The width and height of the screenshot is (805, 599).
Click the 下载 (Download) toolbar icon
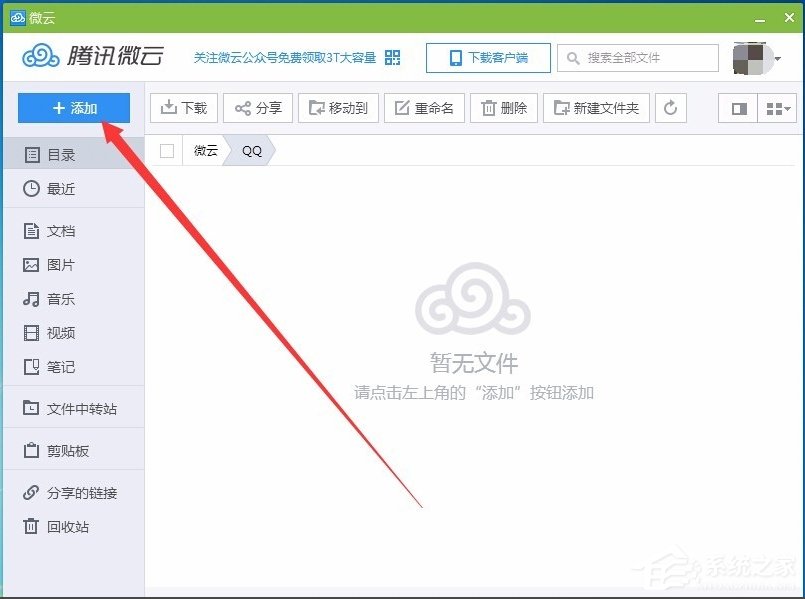(x=183, y=108)
